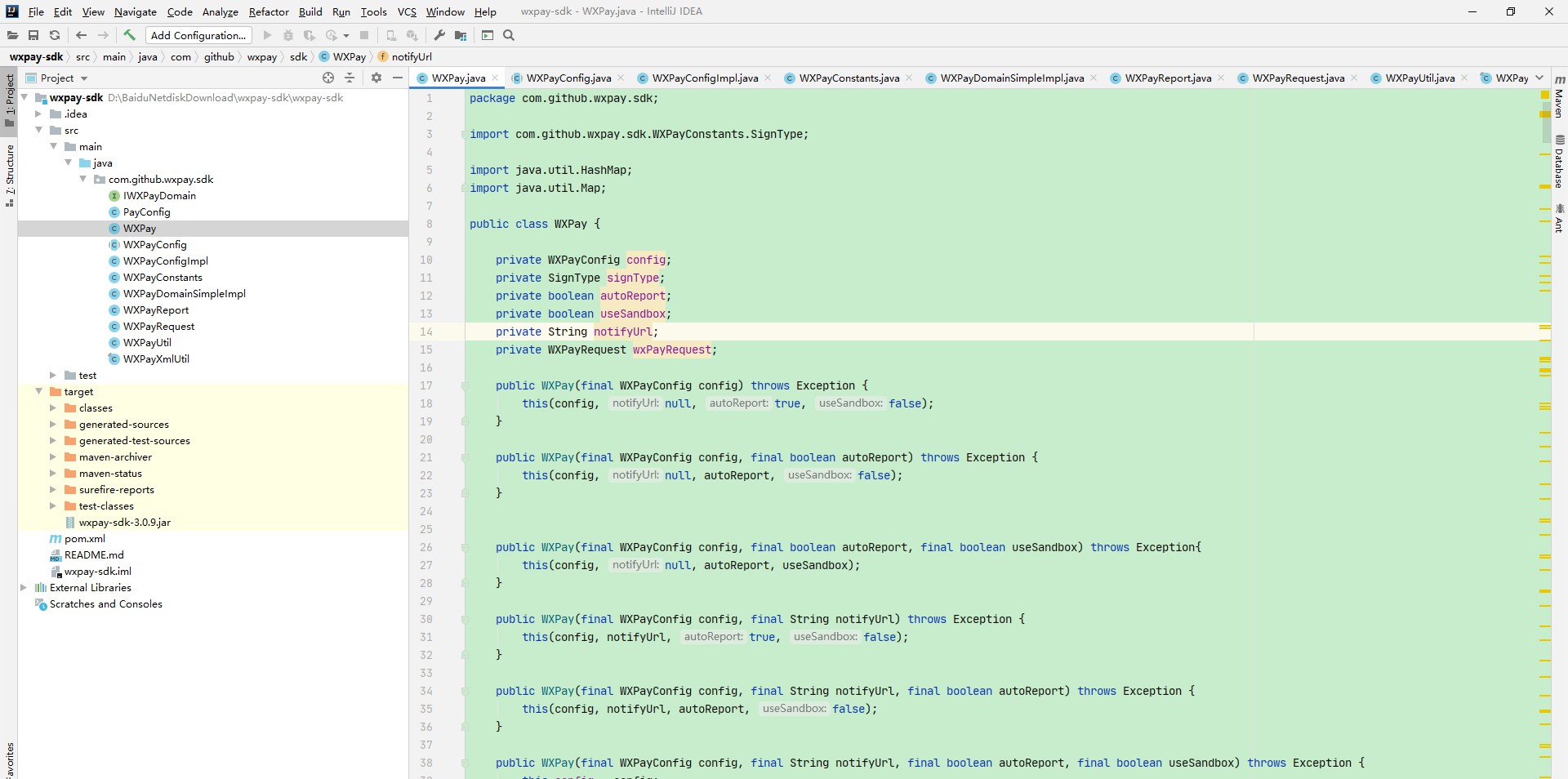Click the green Run triangle icon
The width and height of the screenshot is (1568, 779).
[x=267, y=35]
